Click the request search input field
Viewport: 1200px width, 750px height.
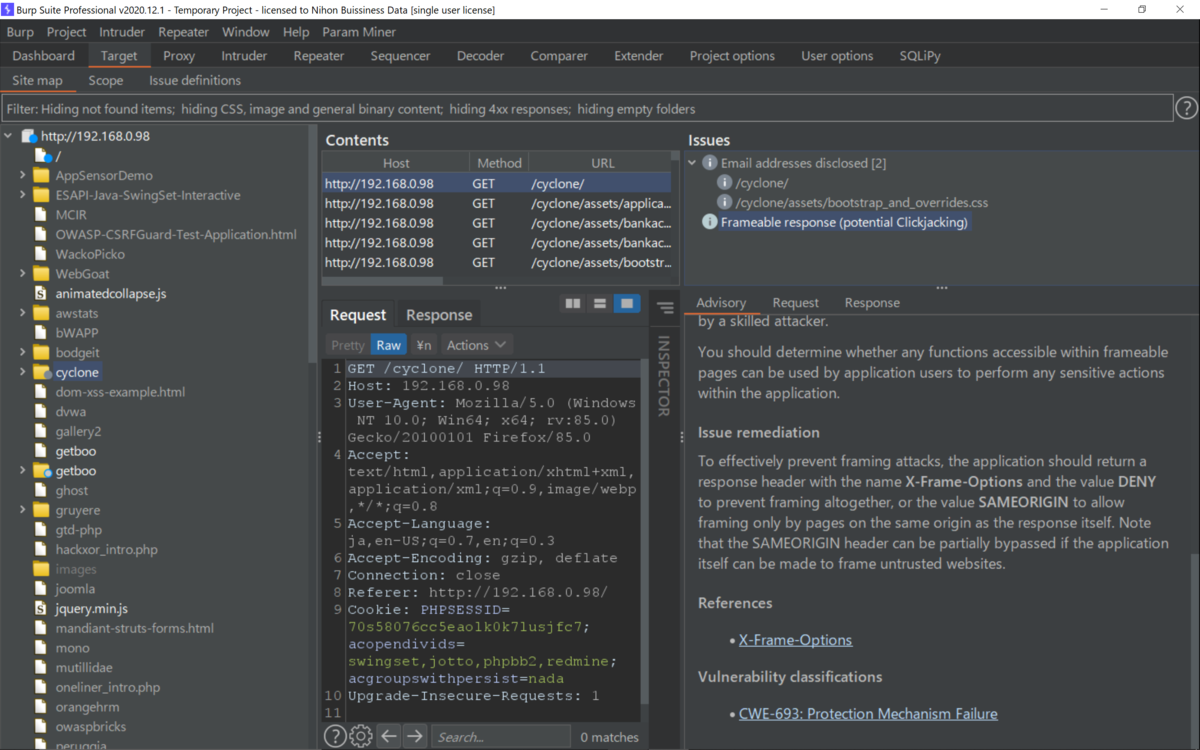[501, 737]
